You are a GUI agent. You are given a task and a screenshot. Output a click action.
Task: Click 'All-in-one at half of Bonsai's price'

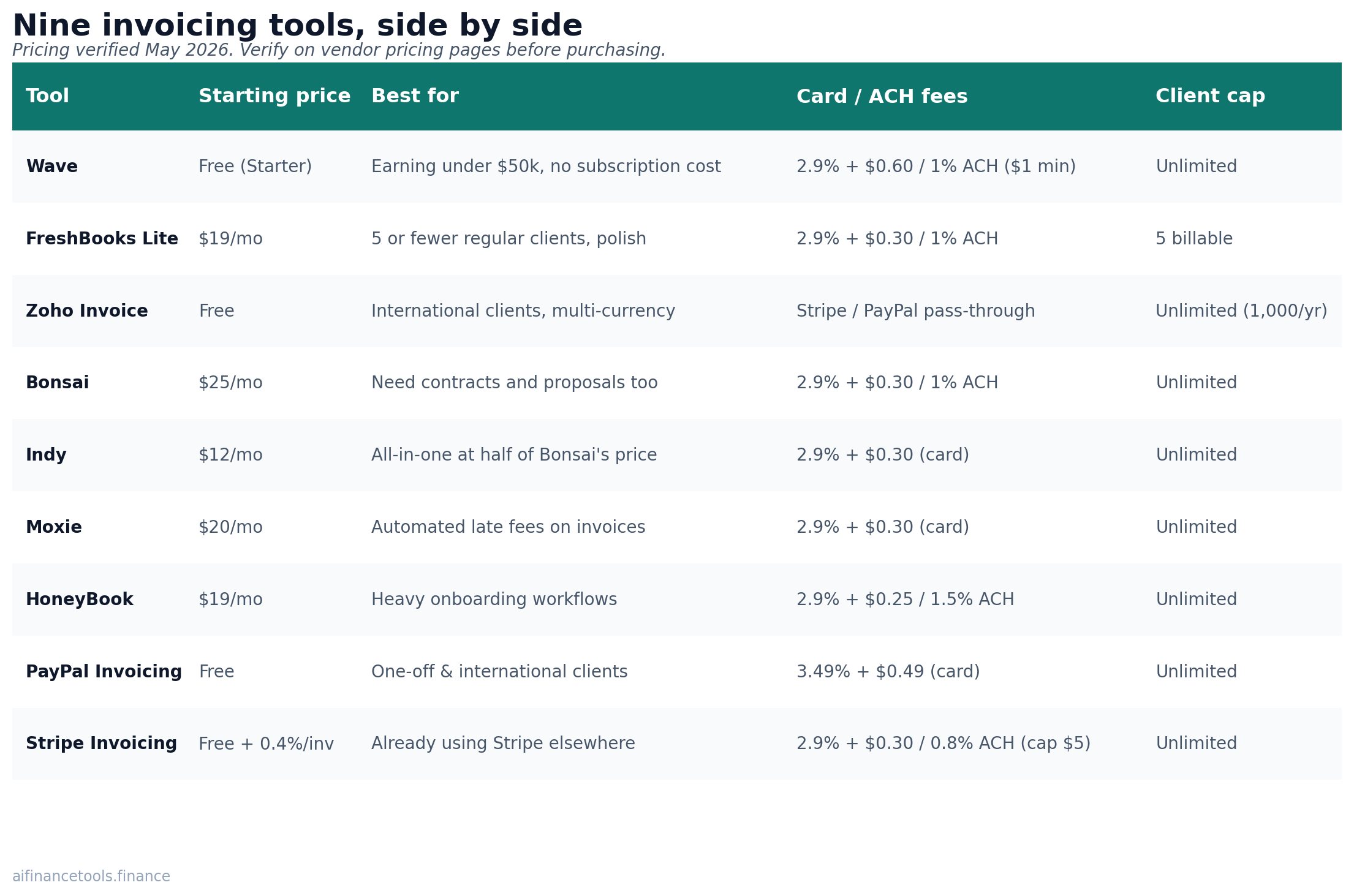(x=514, y=455)
